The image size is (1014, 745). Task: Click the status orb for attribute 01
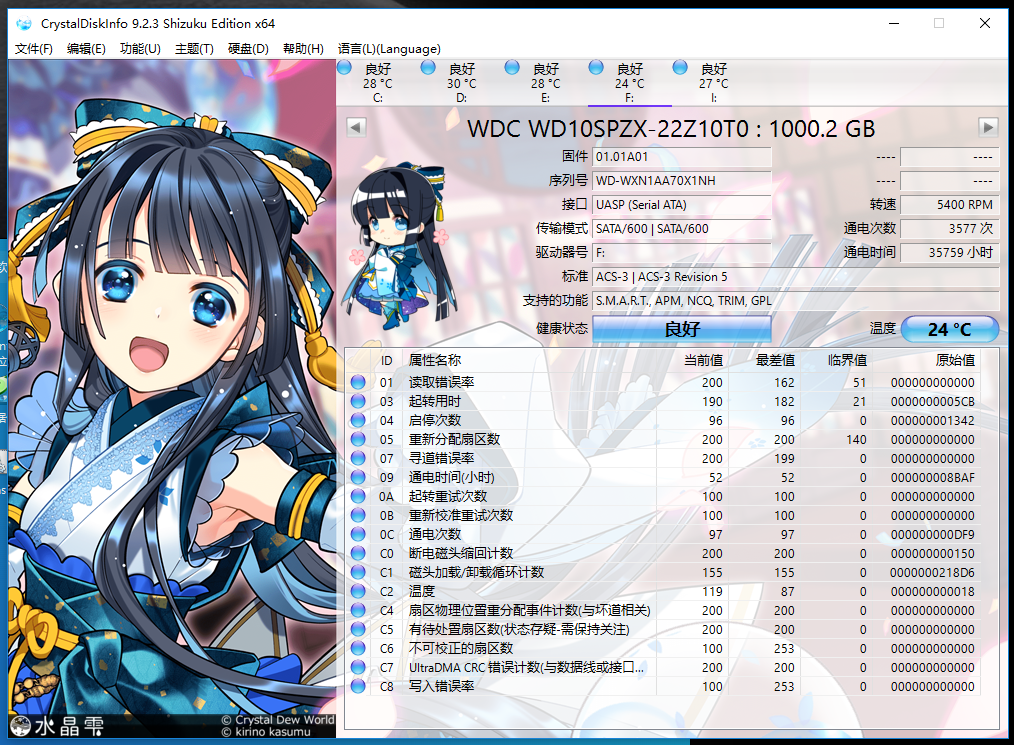359,382
